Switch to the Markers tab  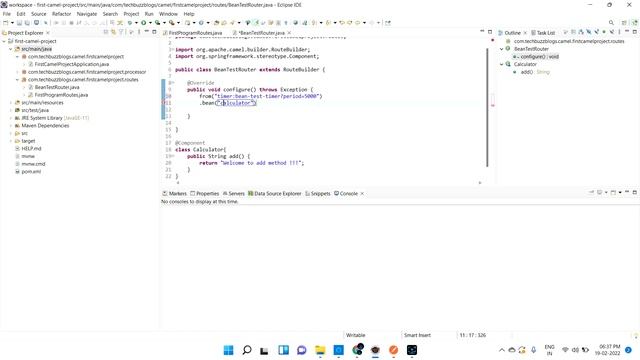click(174, 193)
